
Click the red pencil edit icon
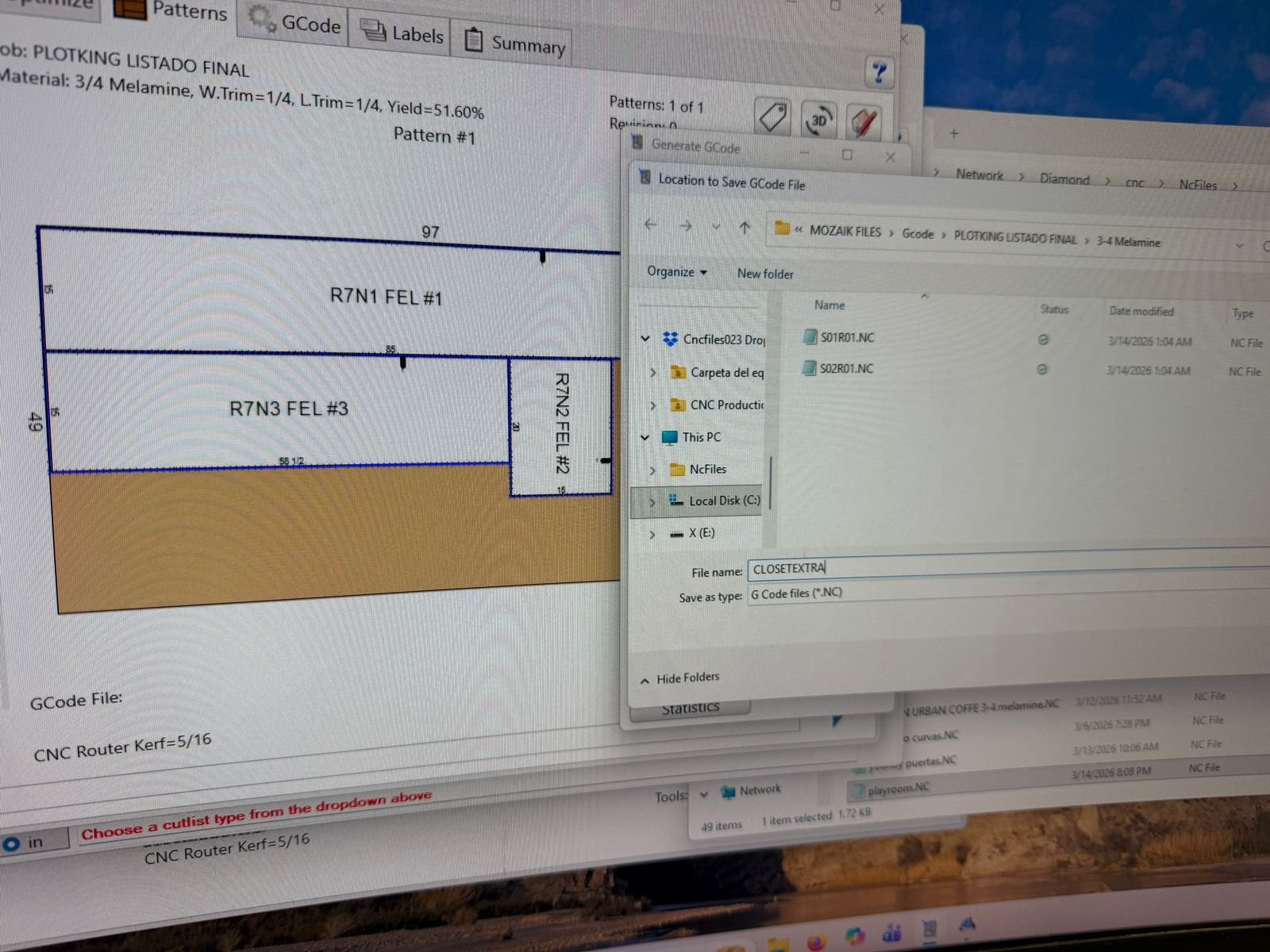[863, 124]
